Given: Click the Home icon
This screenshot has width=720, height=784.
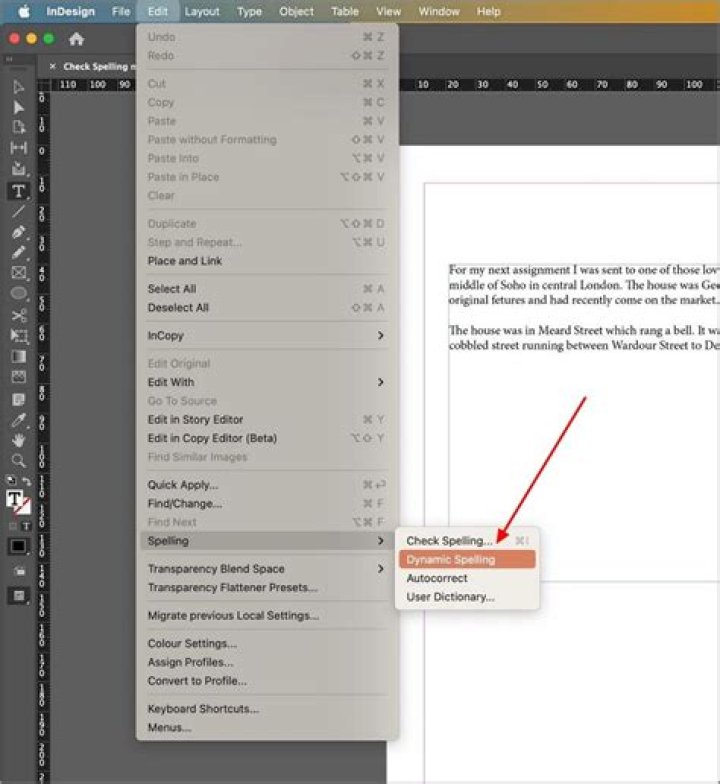Looking at the screenshot, I should [x=76, y=38].
